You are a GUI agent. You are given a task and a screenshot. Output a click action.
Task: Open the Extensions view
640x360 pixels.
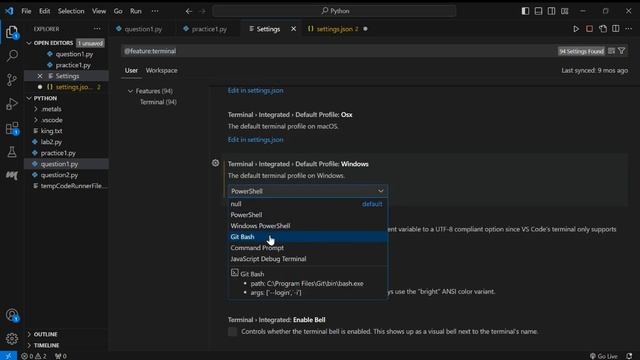coord(12,129)
